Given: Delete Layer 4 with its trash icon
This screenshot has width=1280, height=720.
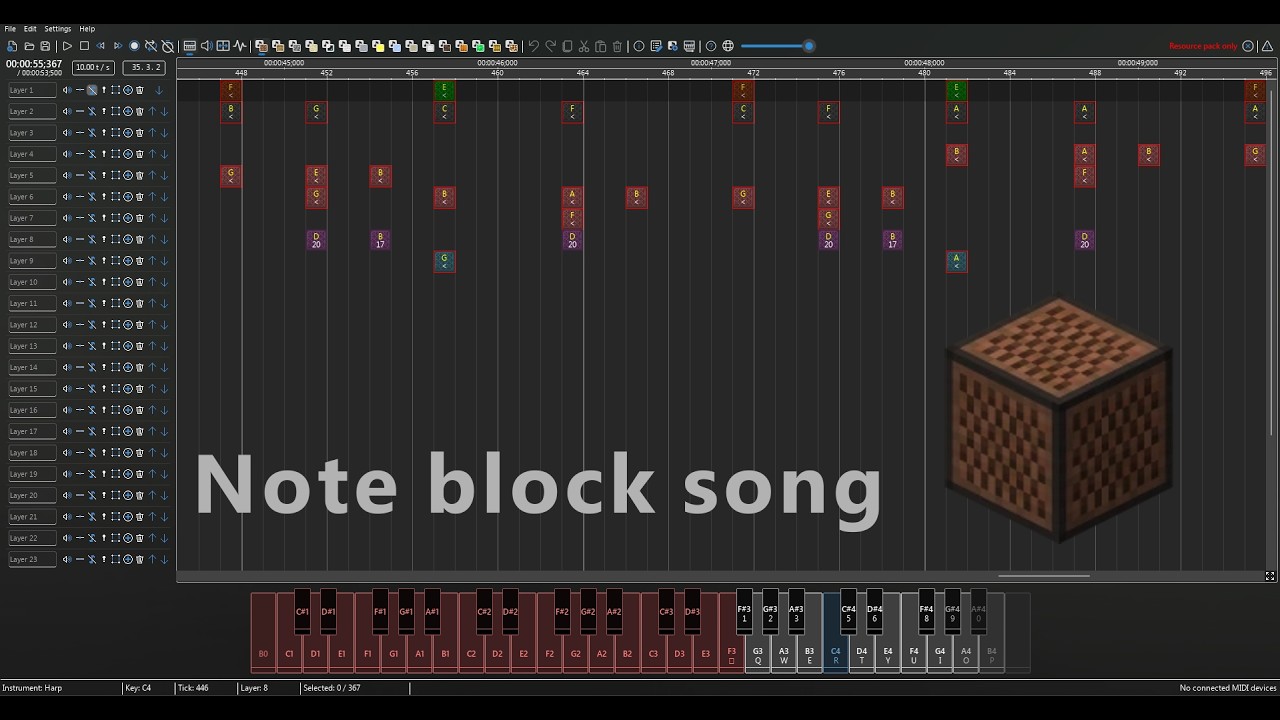Looking at the screenshot, I should 140,154.
